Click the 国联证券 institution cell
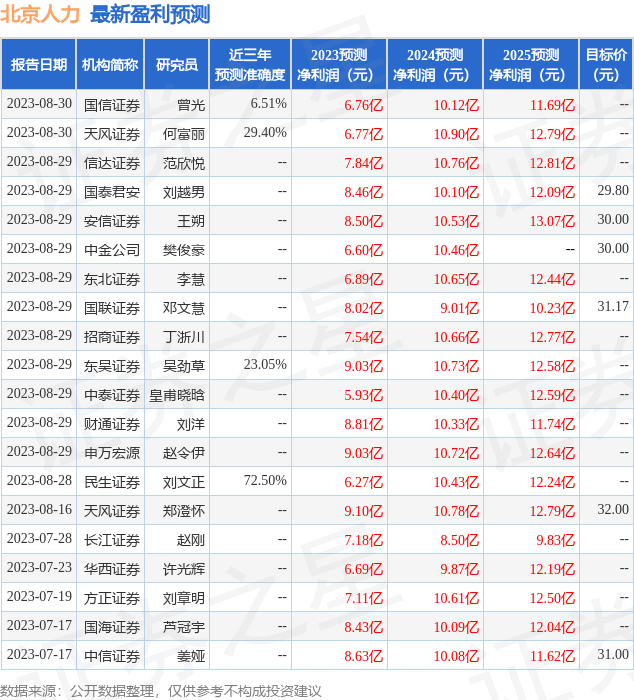The width and height of the screenshot is (634, 700). (112, 308)
